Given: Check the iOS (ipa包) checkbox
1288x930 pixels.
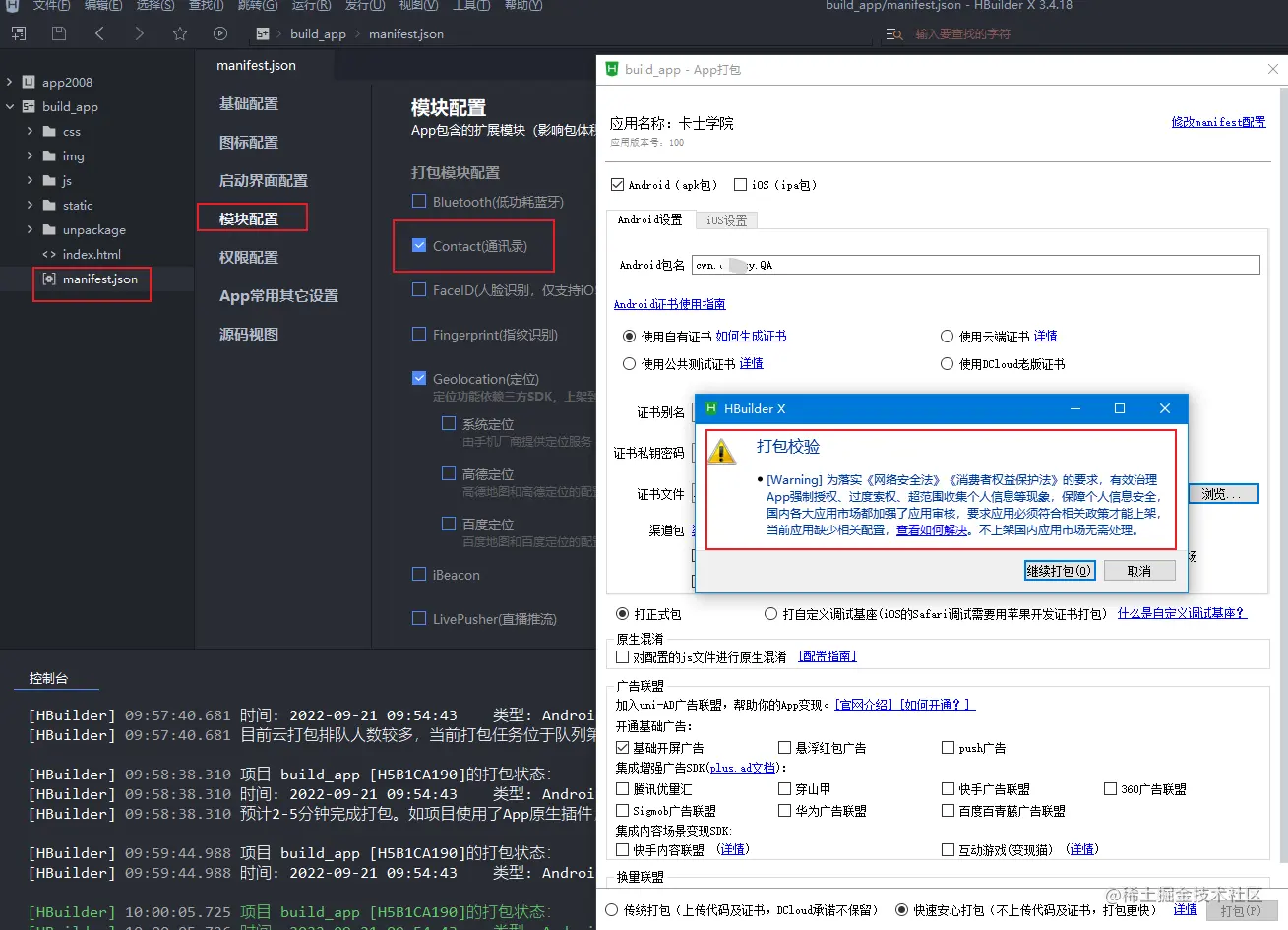Looking at the screenshot, I should [x=740, y=184].
